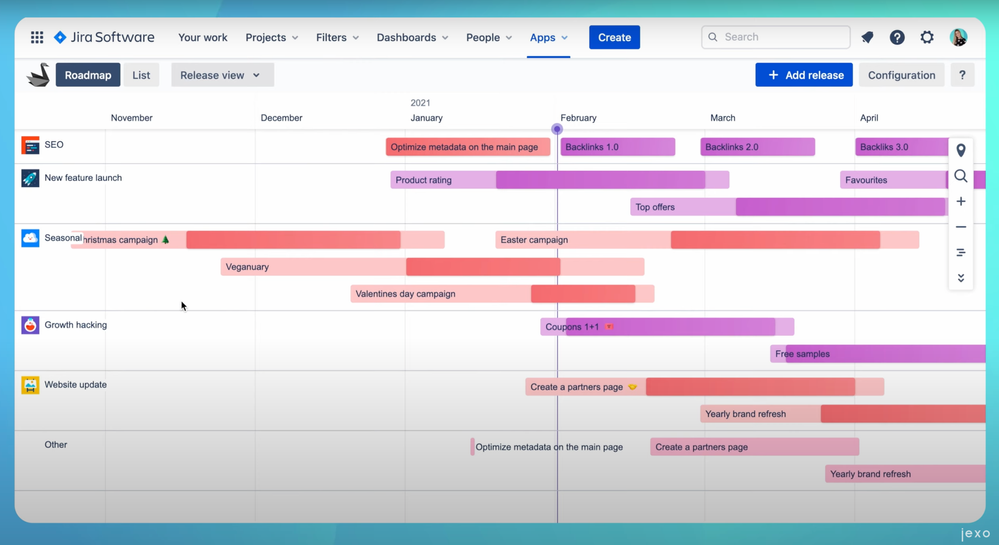Viewport: 999px width, 545px height.
Task: Click the Add release button
Action: click(x=804, y=75)
